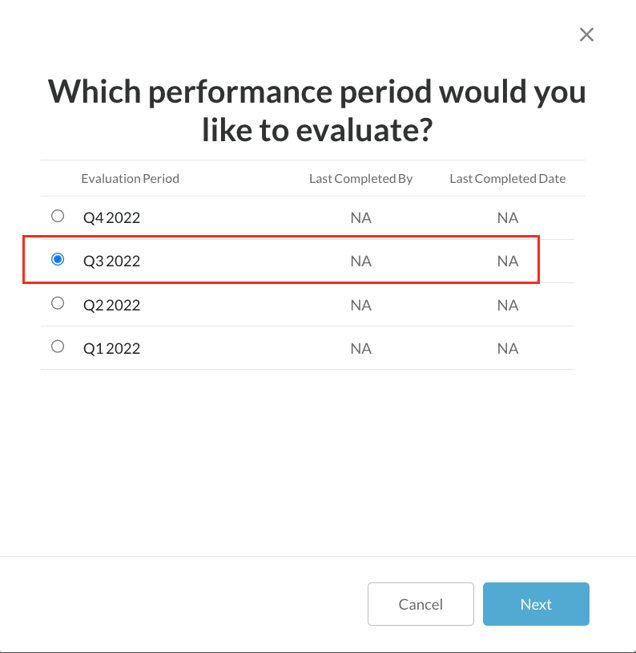Click Next to continue

tap(536, 604)
